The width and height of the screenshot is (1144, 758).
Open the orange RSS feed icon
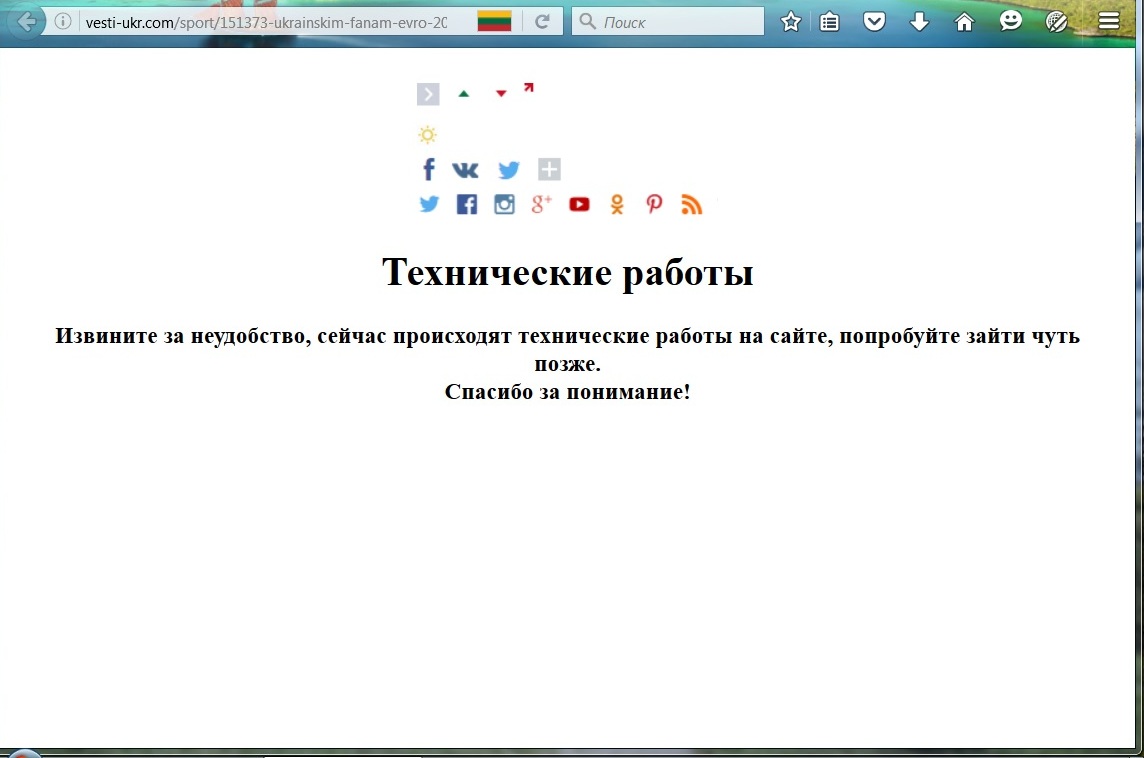(691, 204)
